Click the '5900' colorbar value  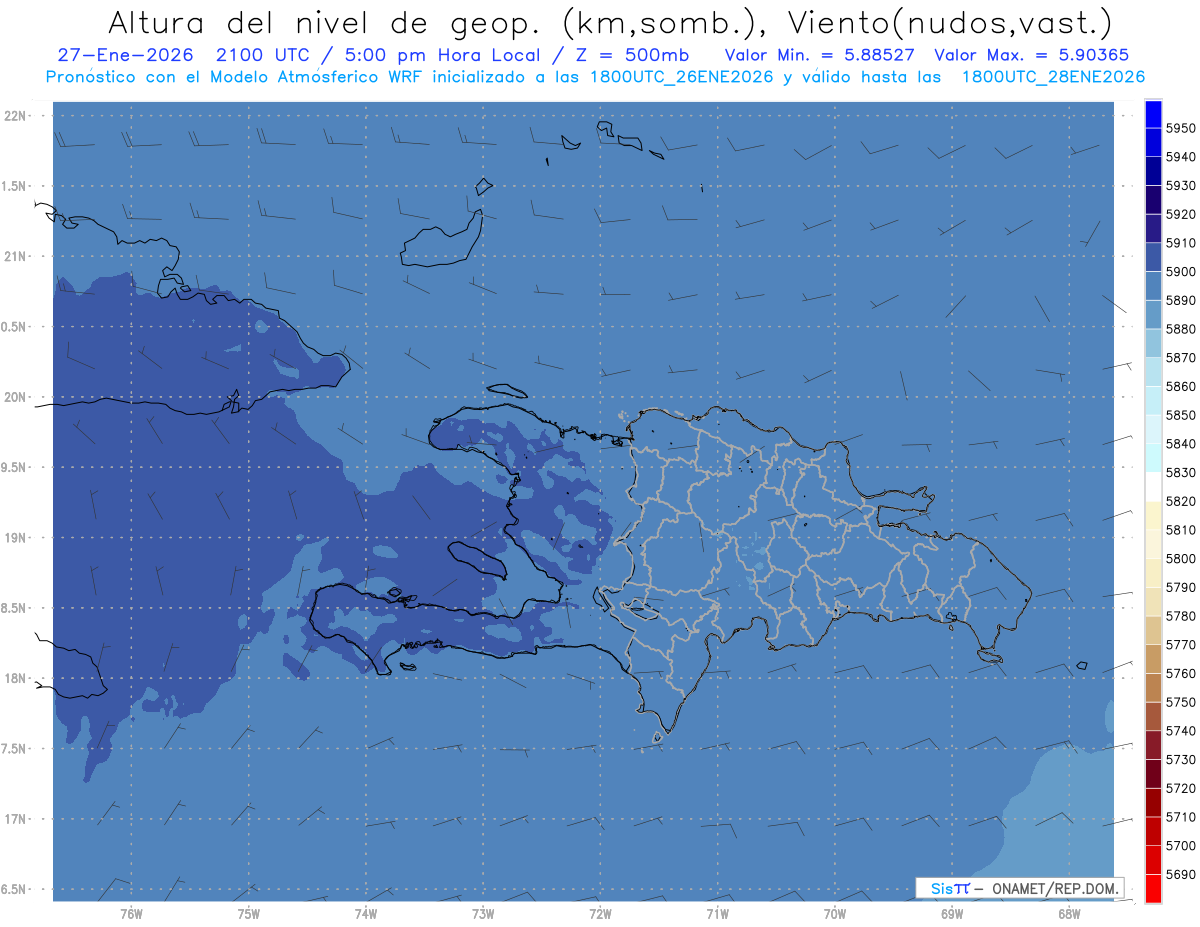coord(1181,272)
